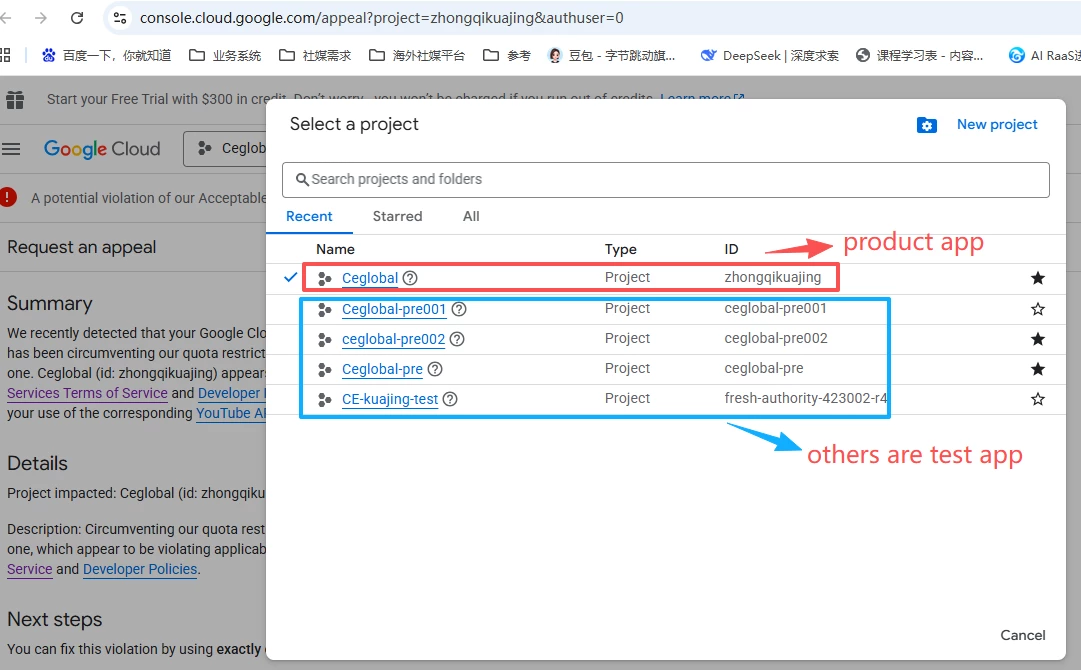Click the fresh-authority-423002-r4 ID cell
The height and width of the screenshot is (670, 1081).
(805, 398)
